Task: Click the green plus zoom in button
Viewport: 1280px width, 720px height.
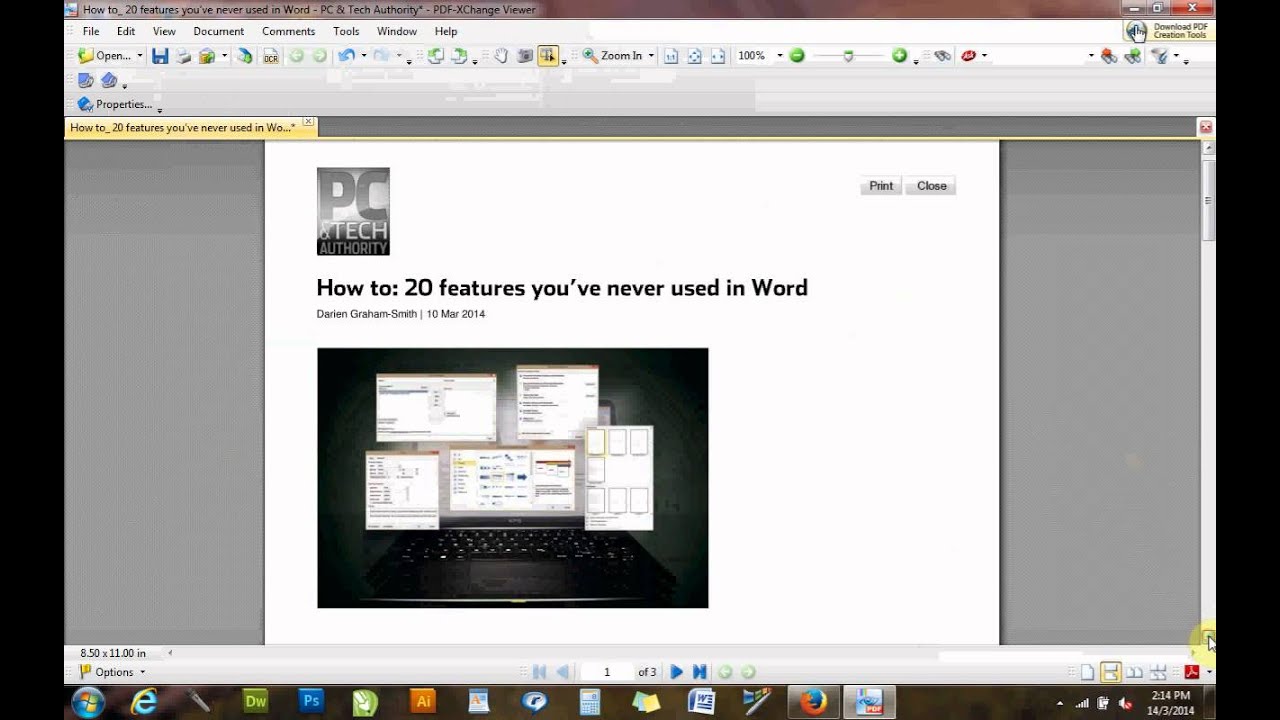Action: coord(899,56)
